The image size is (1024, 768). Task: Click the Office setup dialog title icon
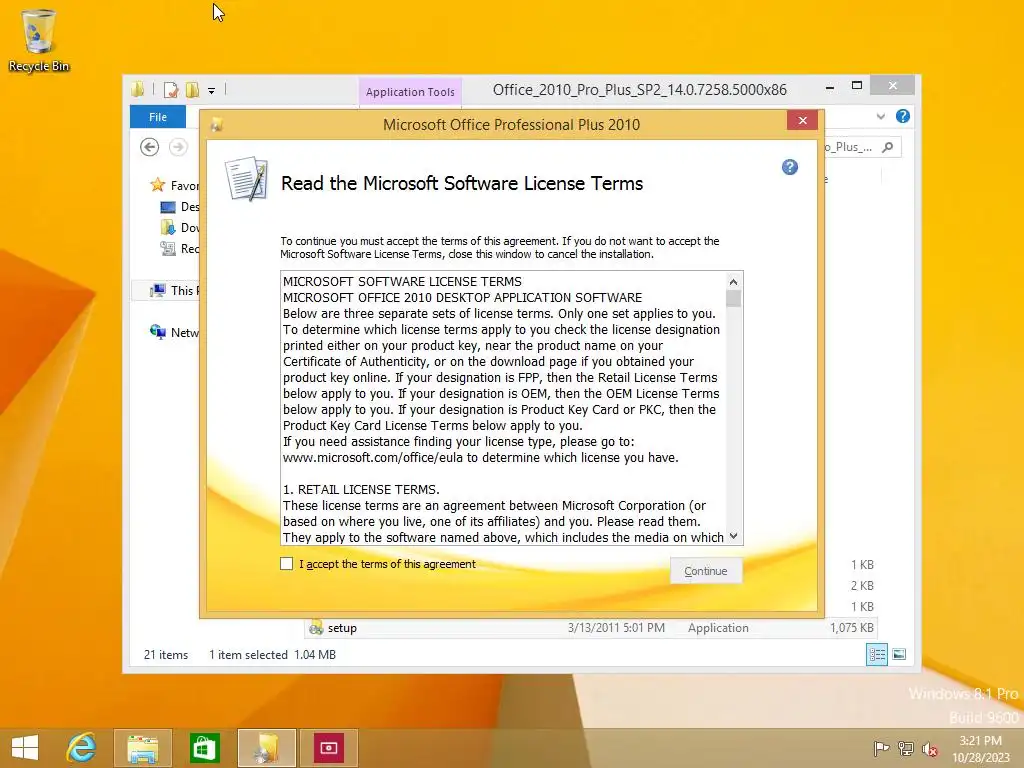pyautogui.click(x=217, y=125)
